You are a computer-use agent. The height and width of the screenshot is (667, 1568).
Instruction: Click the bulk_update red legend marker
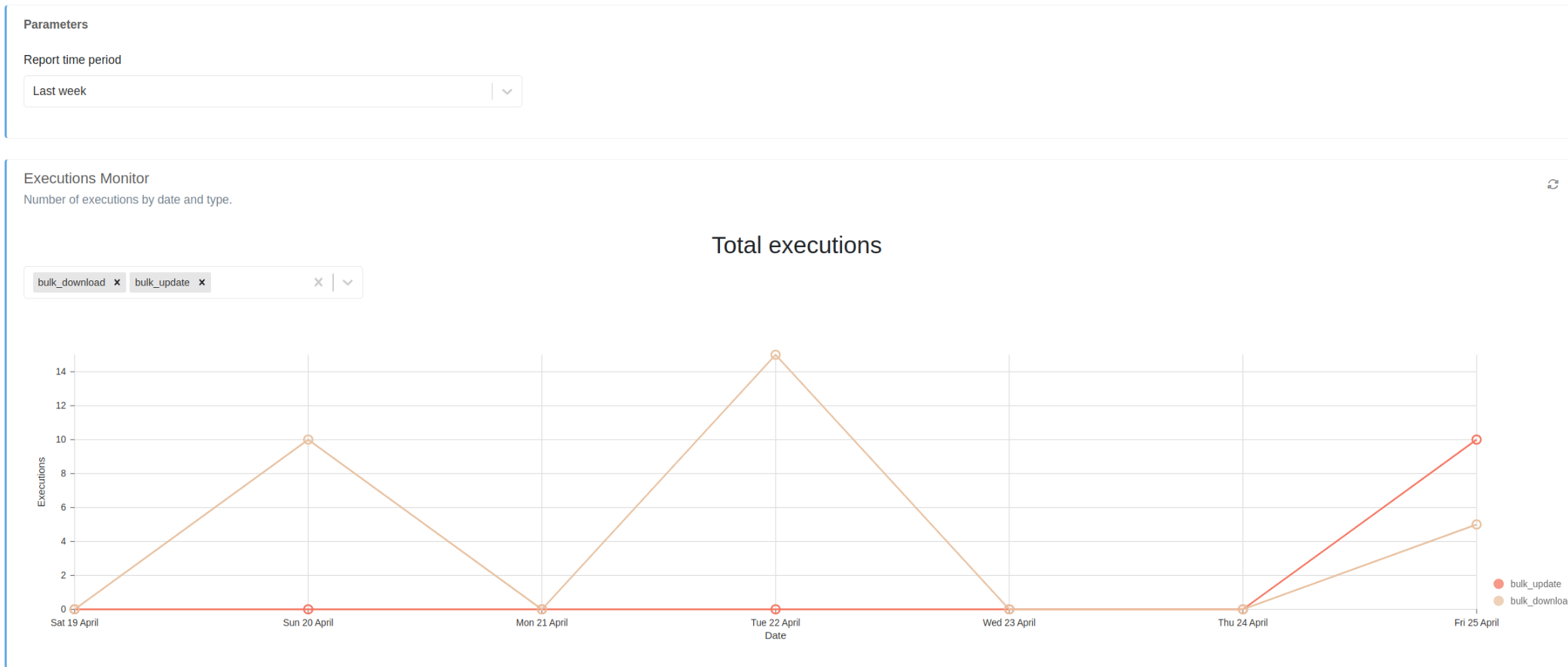coord(1499,584)
